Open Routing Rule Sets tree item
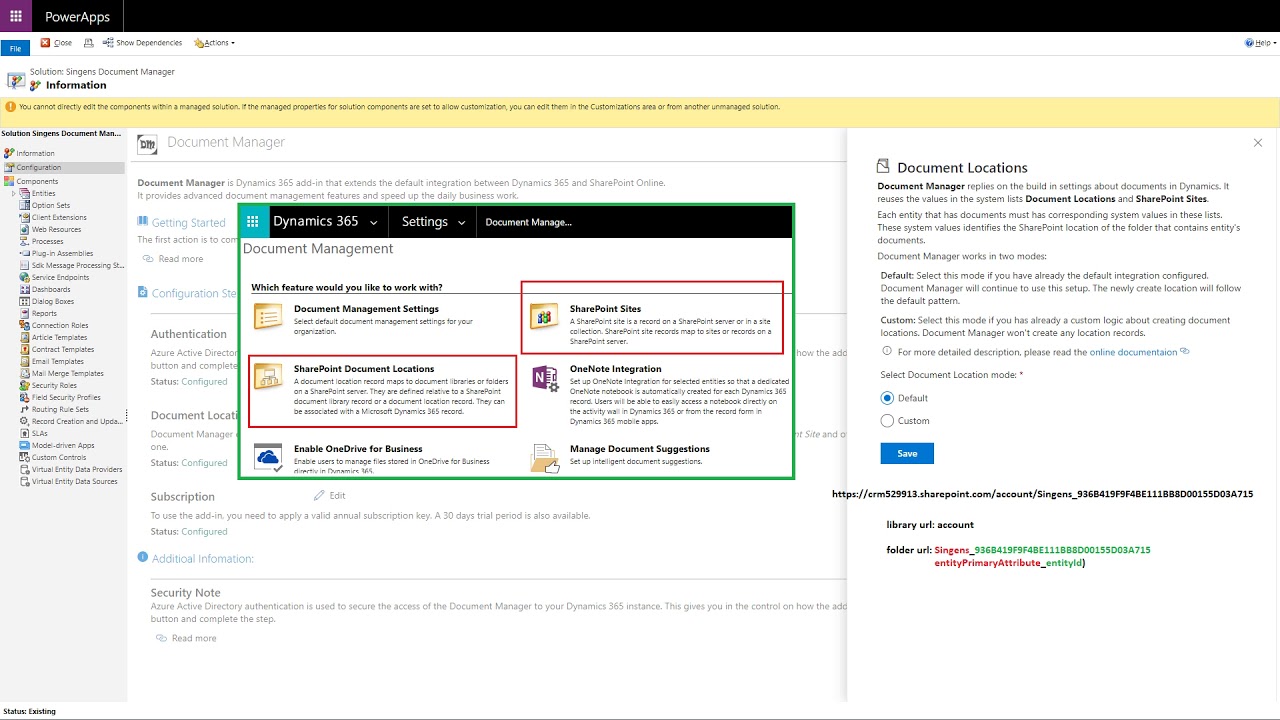 (60, 409)
